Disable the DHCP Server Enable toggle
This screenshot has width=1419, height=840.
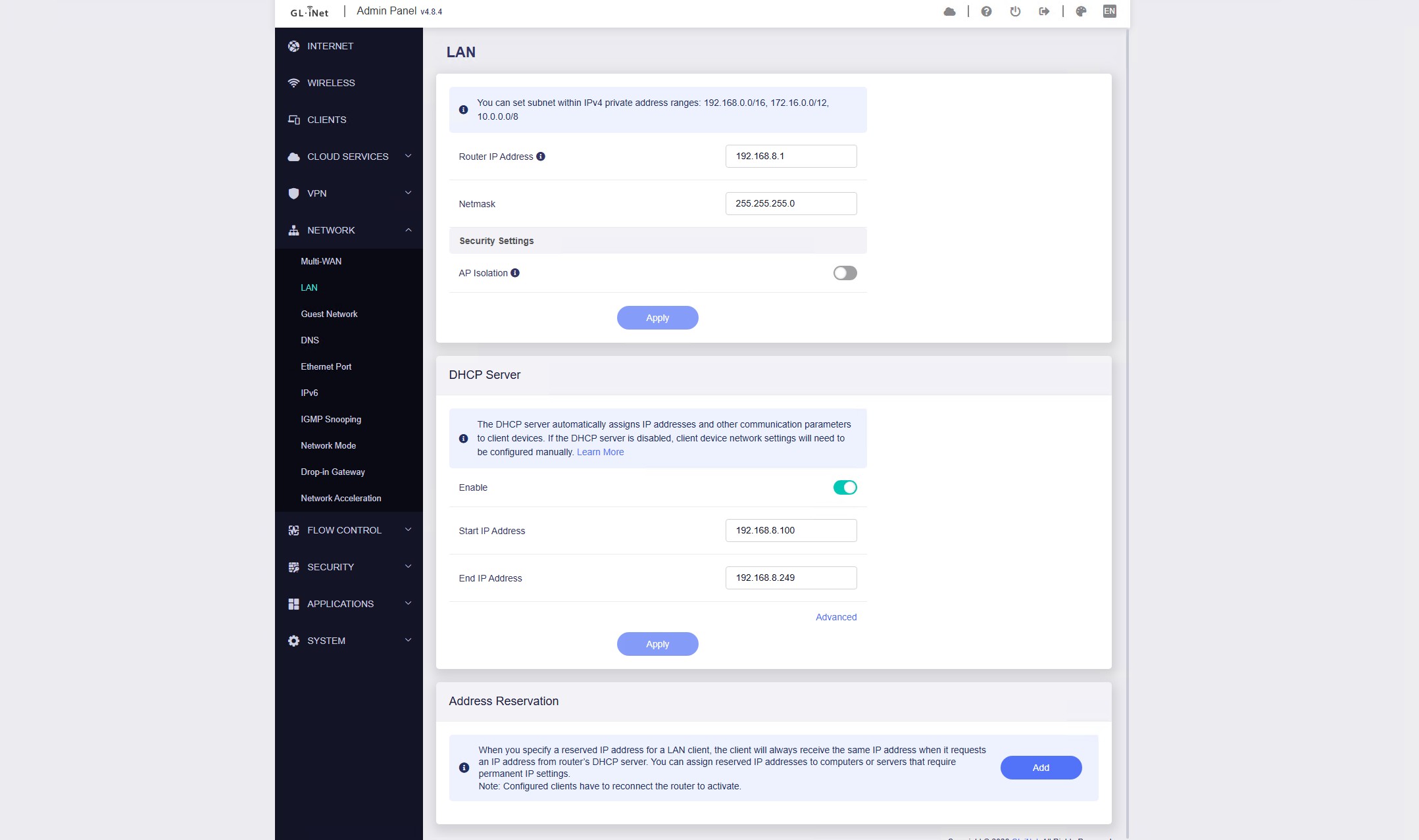tap(845, 487)
